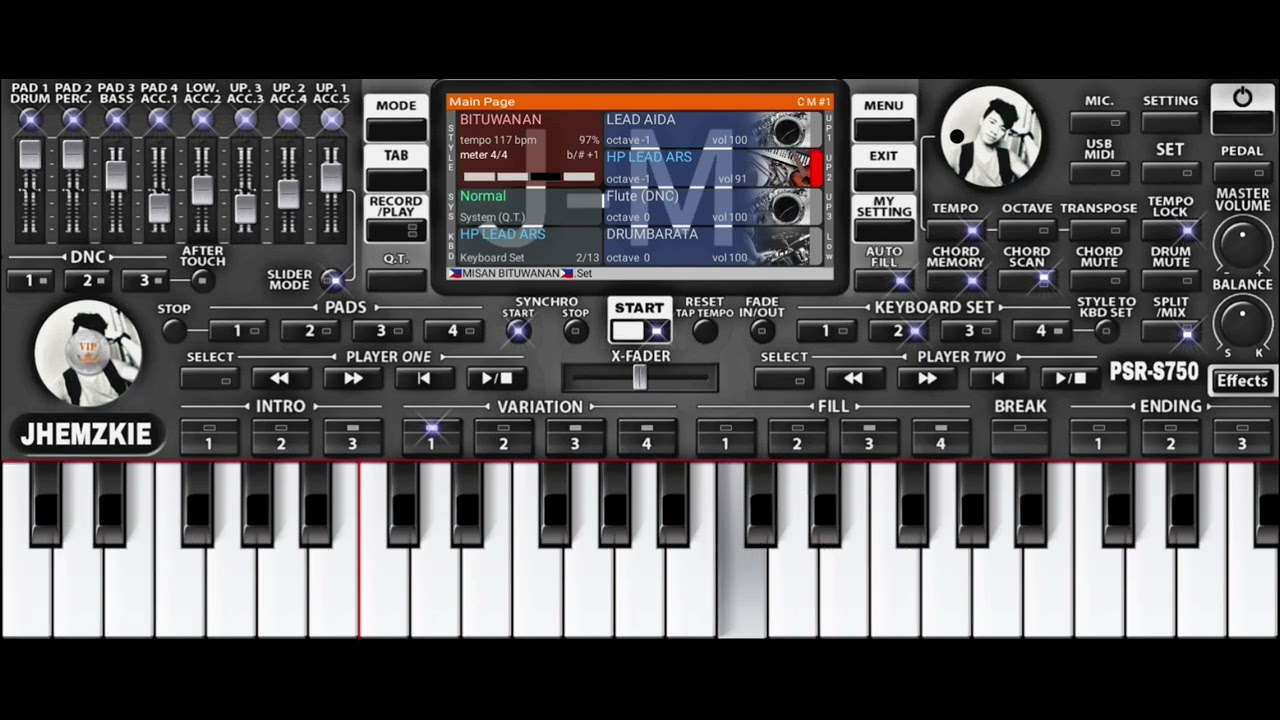This screenshot has width=1280, height=720.
Task: Click the SYNCHRO STOP button
Action: pyautogui.click(x=575, y=331)
